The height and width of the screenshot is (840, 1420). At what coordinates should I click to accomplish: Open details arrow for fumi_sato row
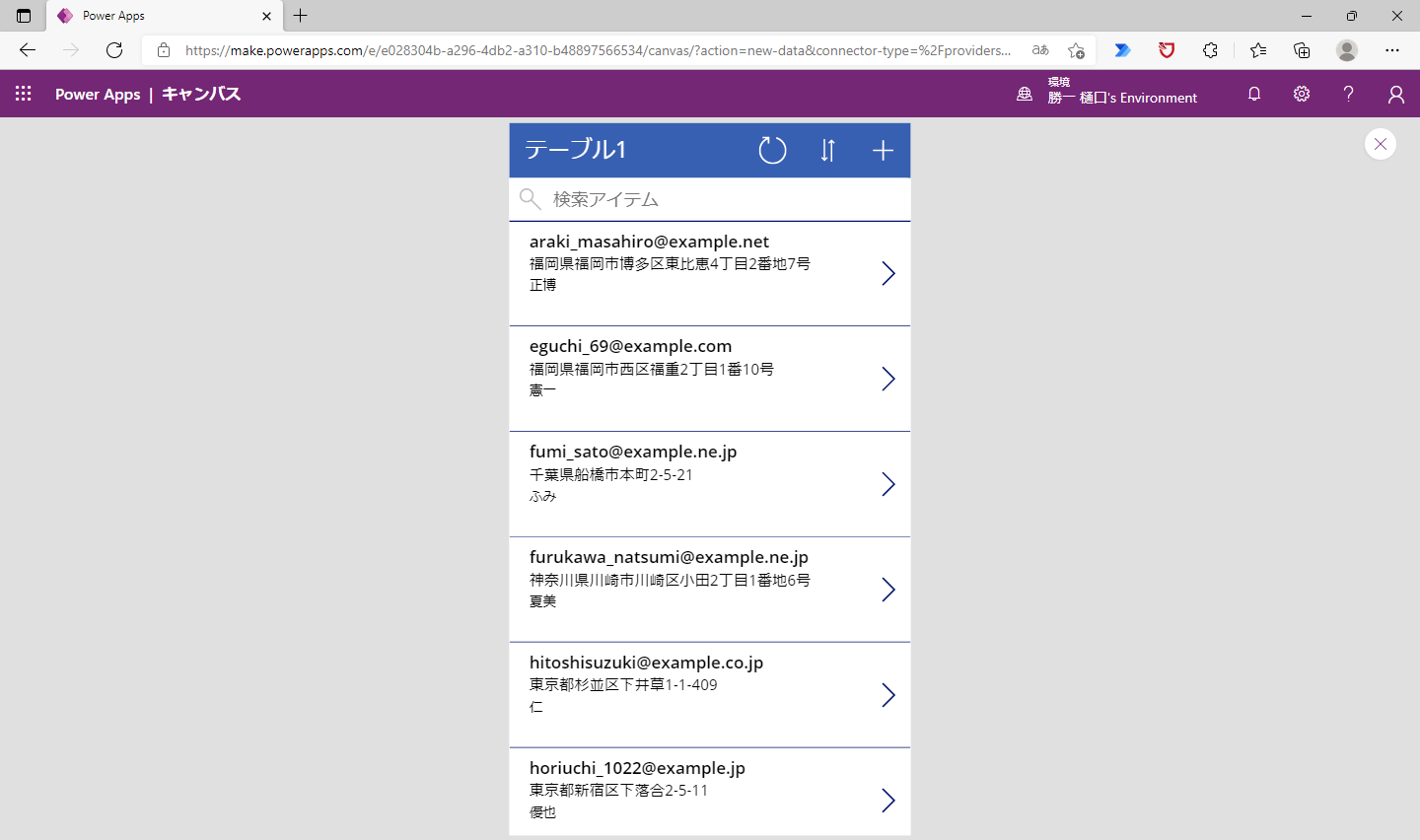click(x=888, y=484)
